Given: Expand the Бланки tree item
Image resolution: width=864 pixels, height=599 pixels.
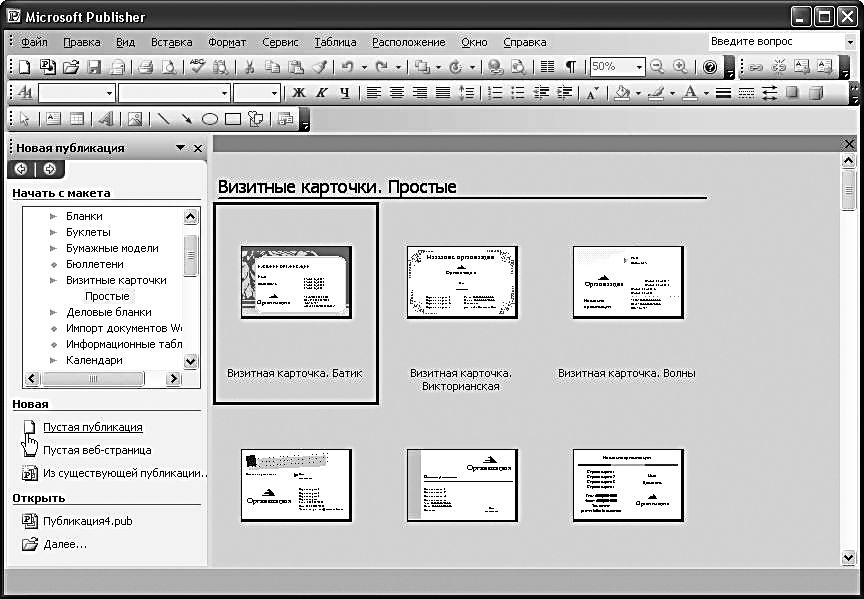Looking at the screenshot, I should pyautogui.click(x=54, y=216).
